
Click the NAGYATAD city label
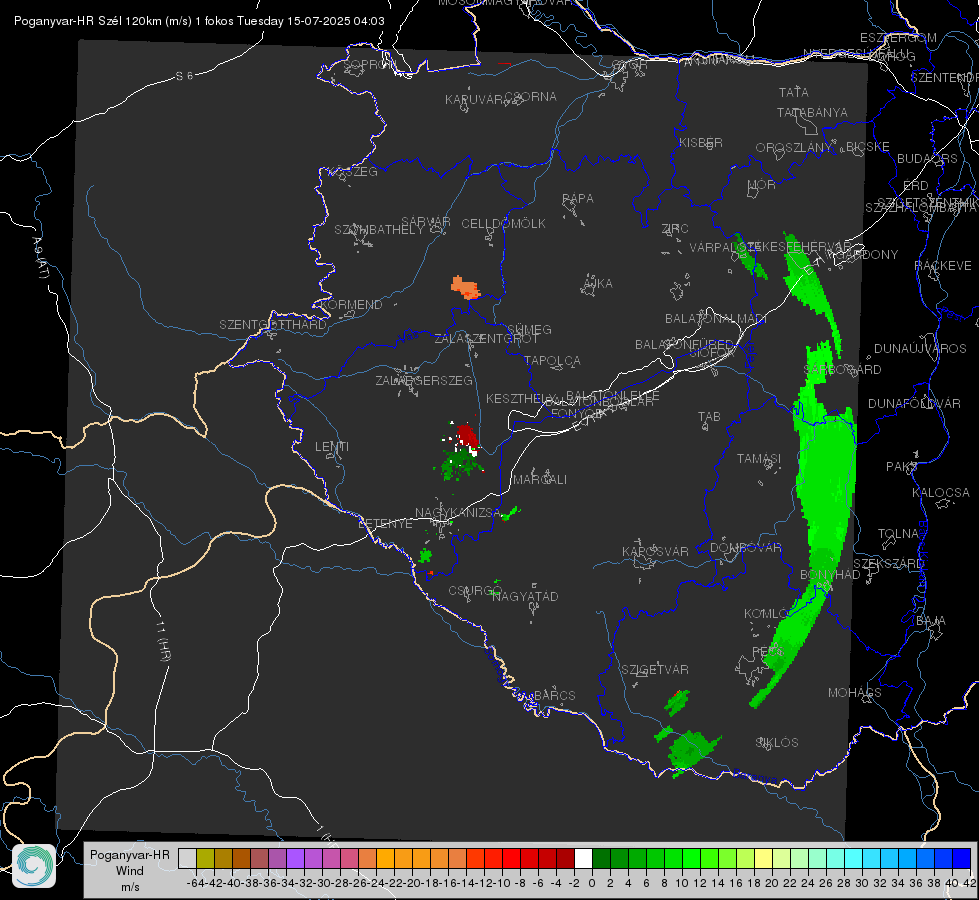pyautogui.click(x=525, y=596)
